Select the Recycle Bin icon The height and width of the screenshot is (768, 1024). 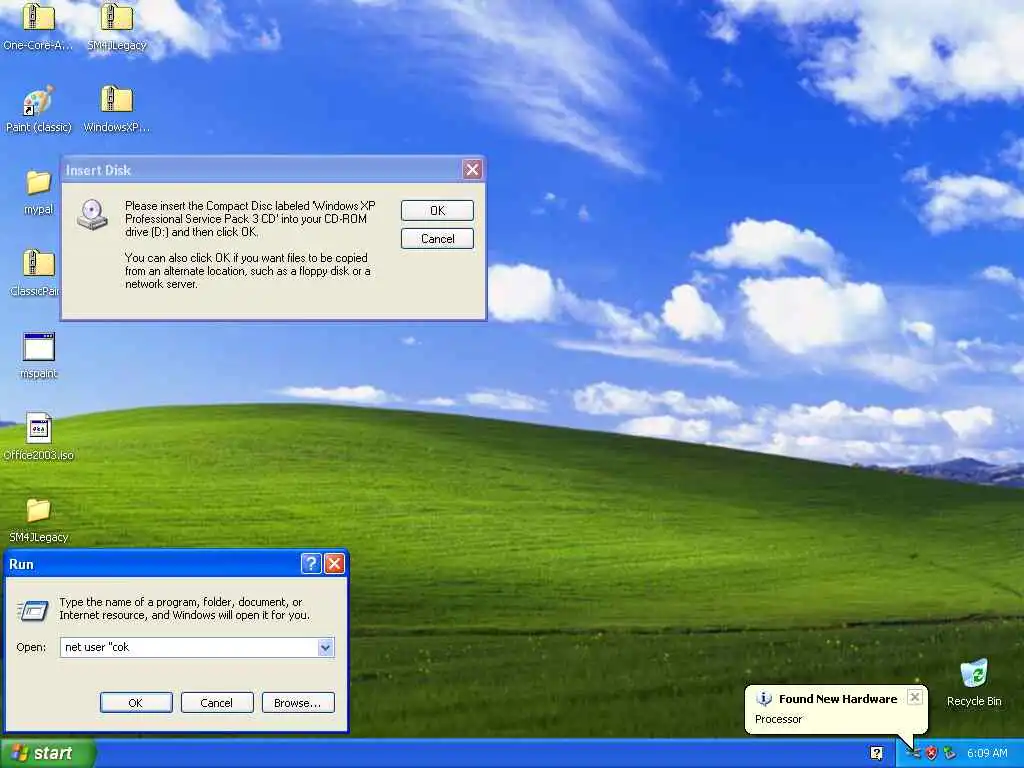pyautogui.click(x=974, y=673)
